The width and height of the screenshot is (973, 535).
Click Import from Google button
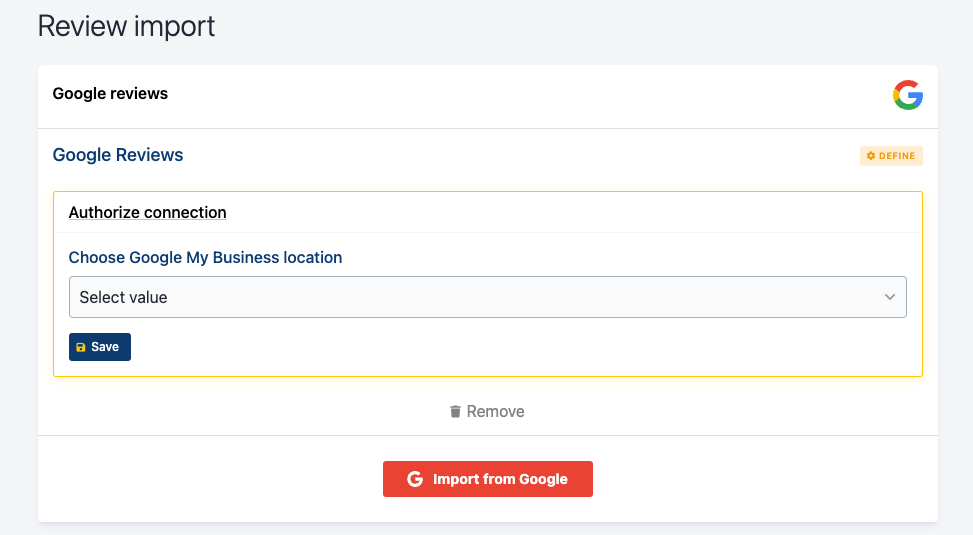(488, 479)
